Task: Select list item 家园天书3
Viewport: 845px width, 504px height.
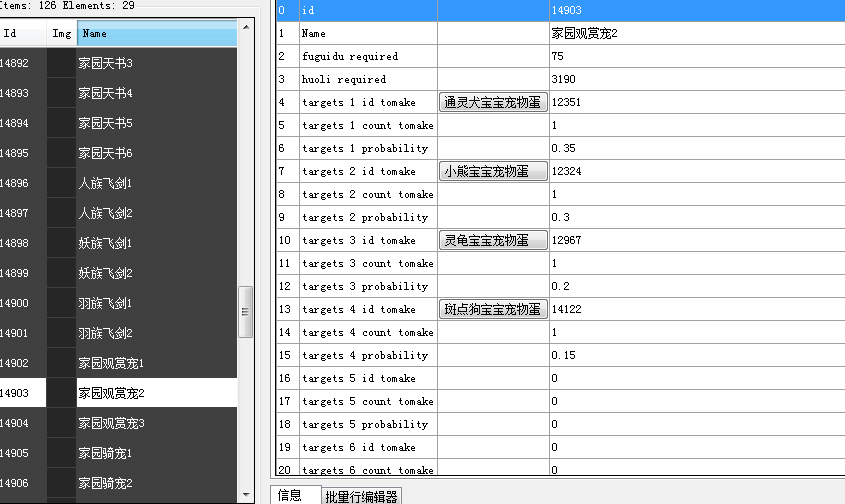Action: tap(157, 63)
